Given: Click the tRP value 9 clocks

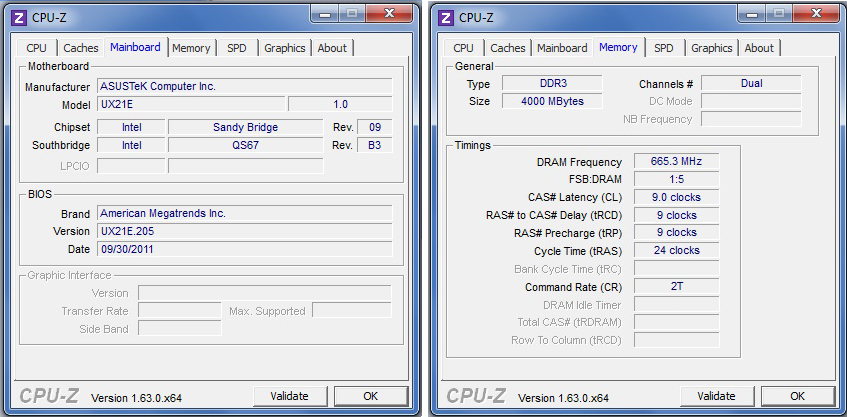Looking at the screenshot, I should tap(676, 232).
